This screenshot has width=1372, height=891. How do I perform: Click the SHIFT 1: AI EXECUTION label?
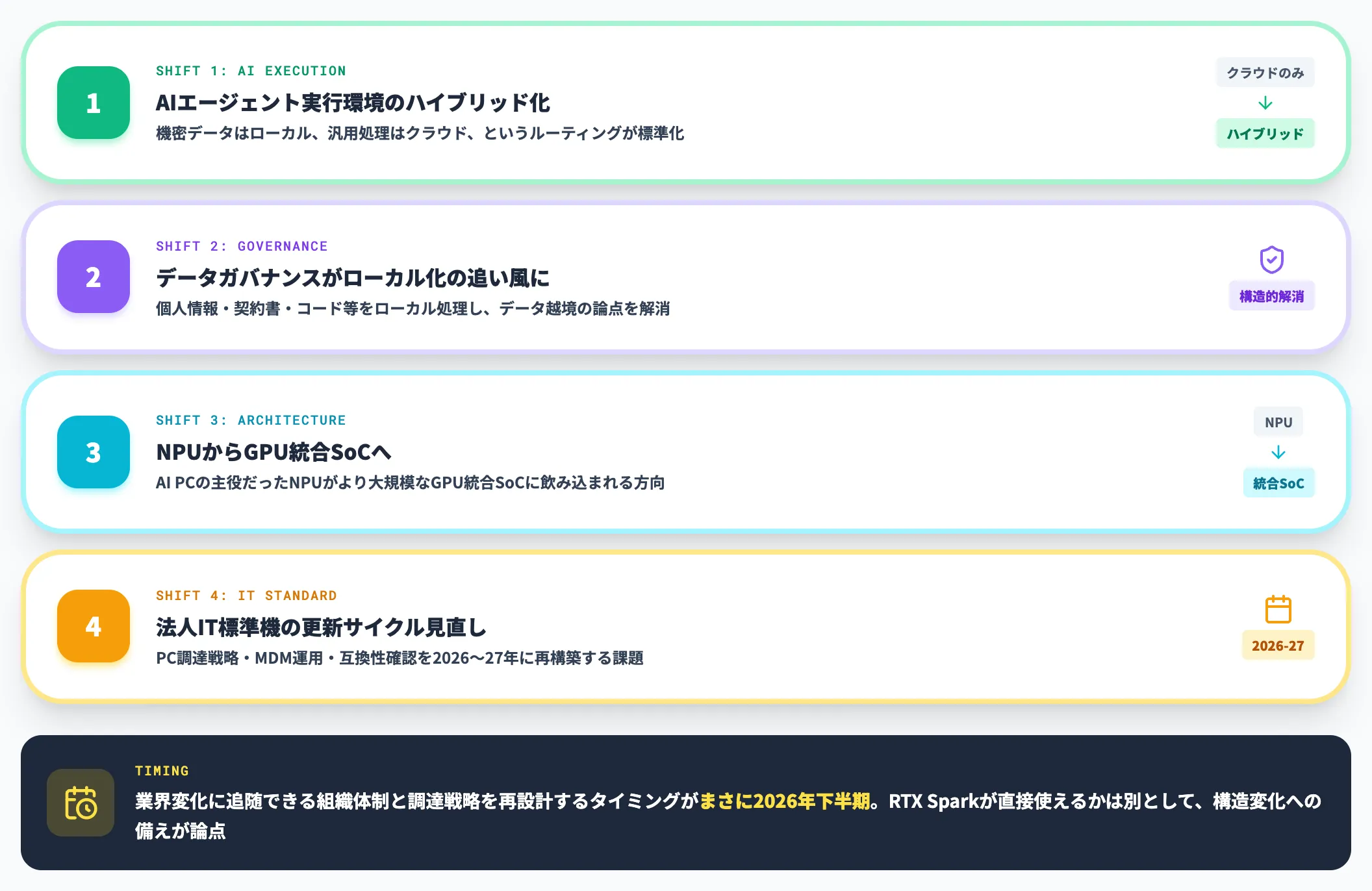[x=251, y=71]
